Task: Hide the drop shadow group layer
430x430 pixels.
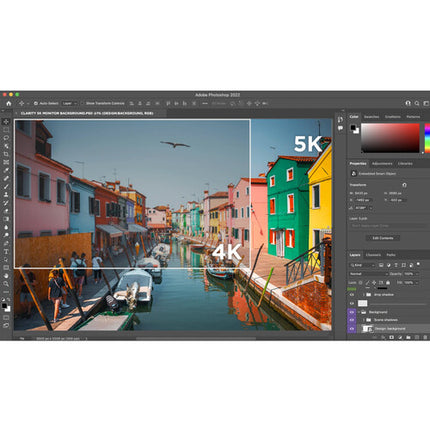Action: click(x=352, y=295)
